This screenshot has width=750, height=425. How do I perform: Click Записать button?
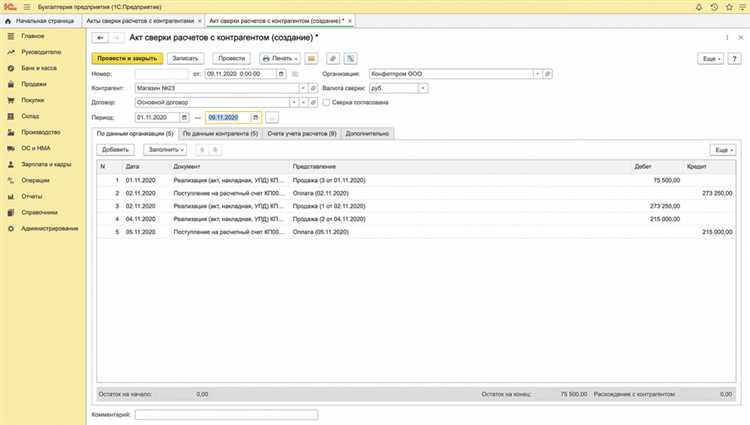[x=185, y=58]
